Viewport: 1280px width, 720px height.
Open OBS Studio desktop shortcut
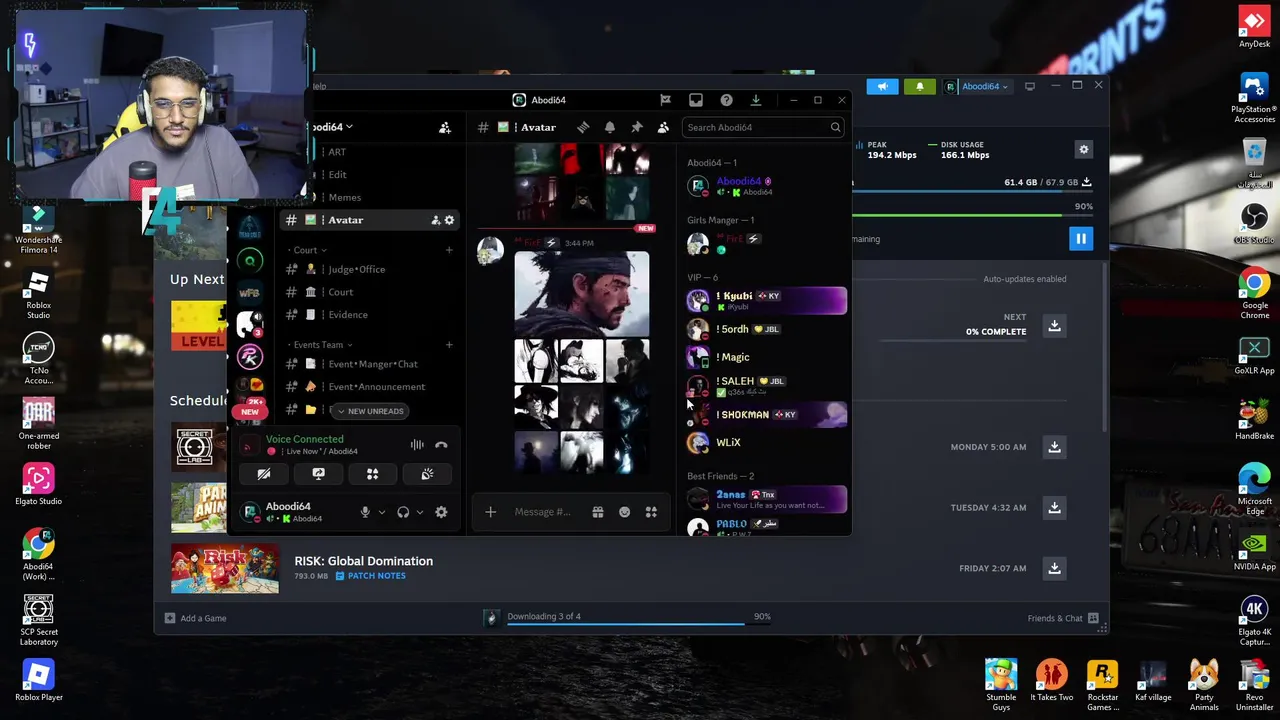[x=1254, y=225]
